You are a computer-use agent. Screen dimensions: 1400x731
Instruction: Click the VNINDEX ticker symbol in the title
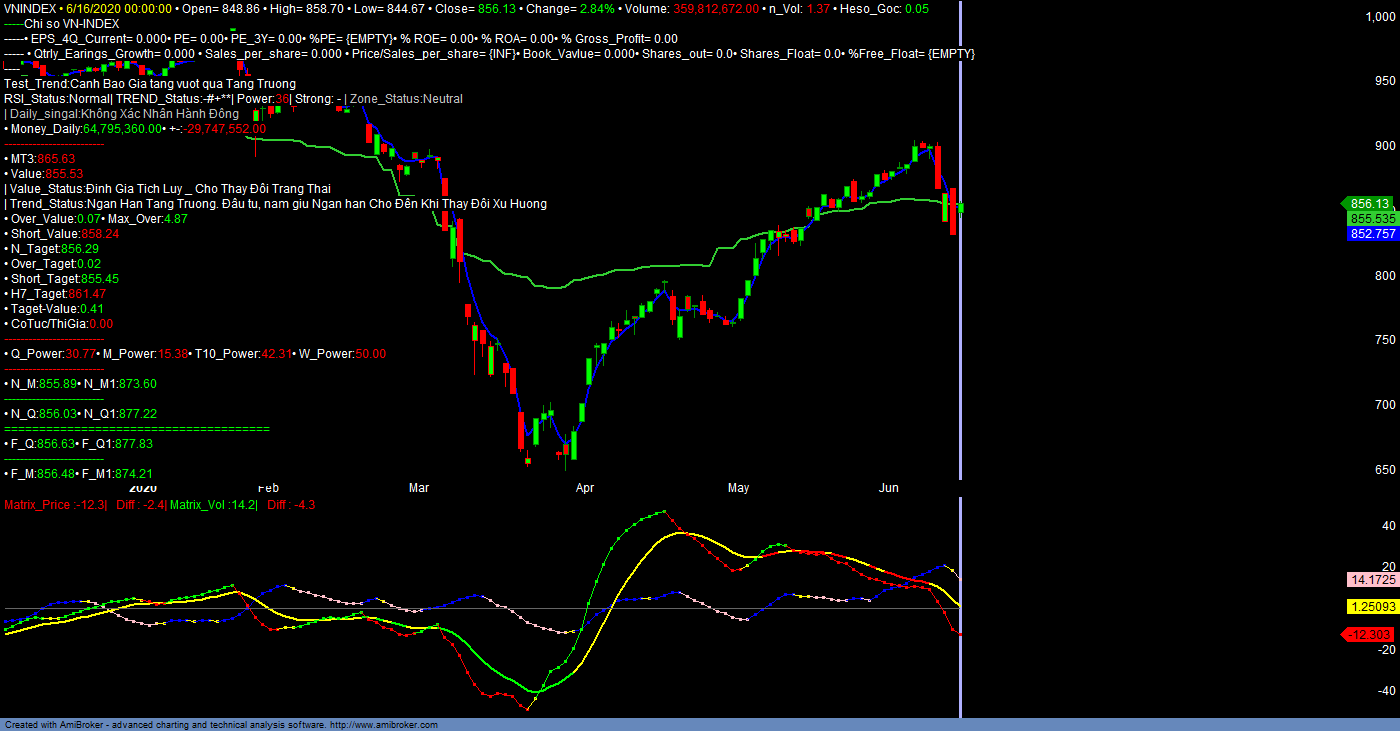30,8
